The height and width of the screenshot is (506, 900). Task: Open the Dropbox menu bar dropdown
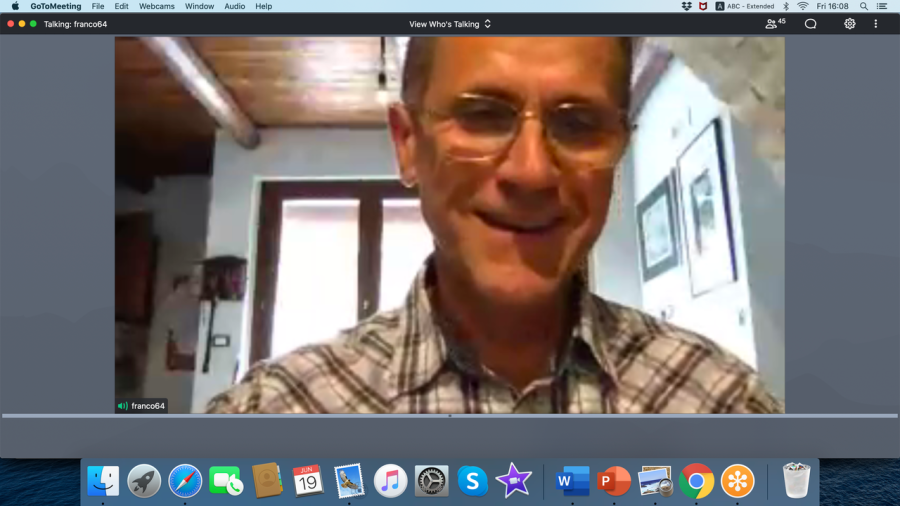pyautogui.click(x=686, y=6)
